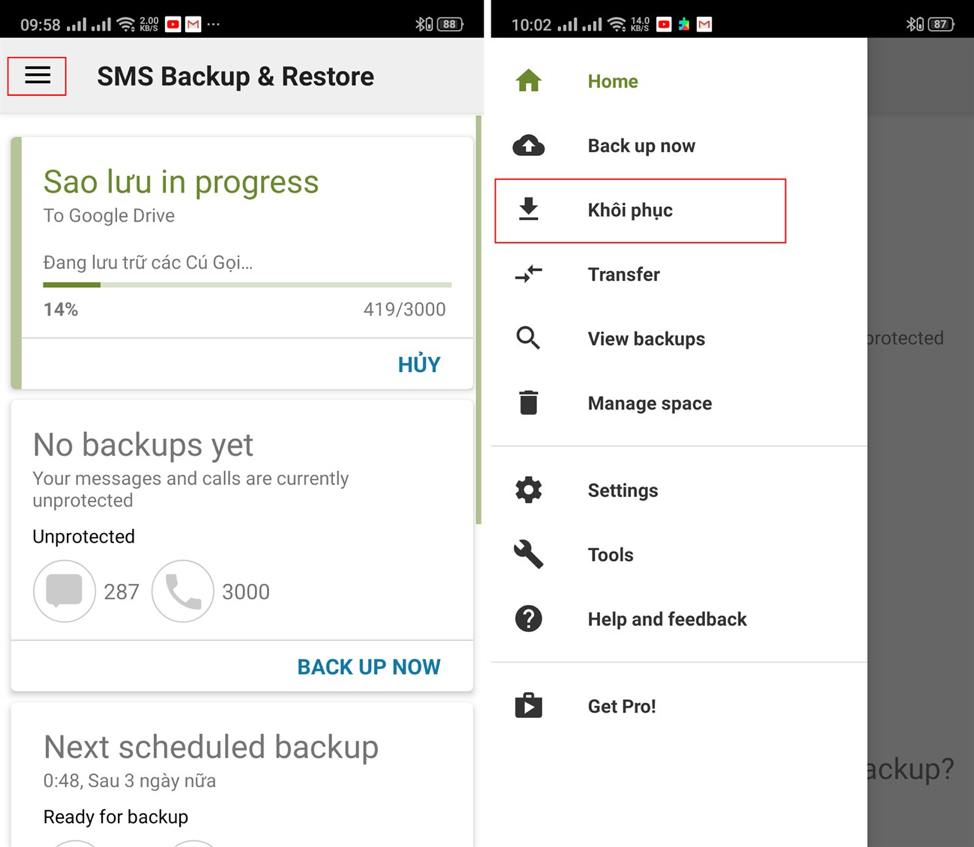The height and width of the screenshot is (847, 974).
Task: Tap the trash can icon for Manage space
Action: 528,402
